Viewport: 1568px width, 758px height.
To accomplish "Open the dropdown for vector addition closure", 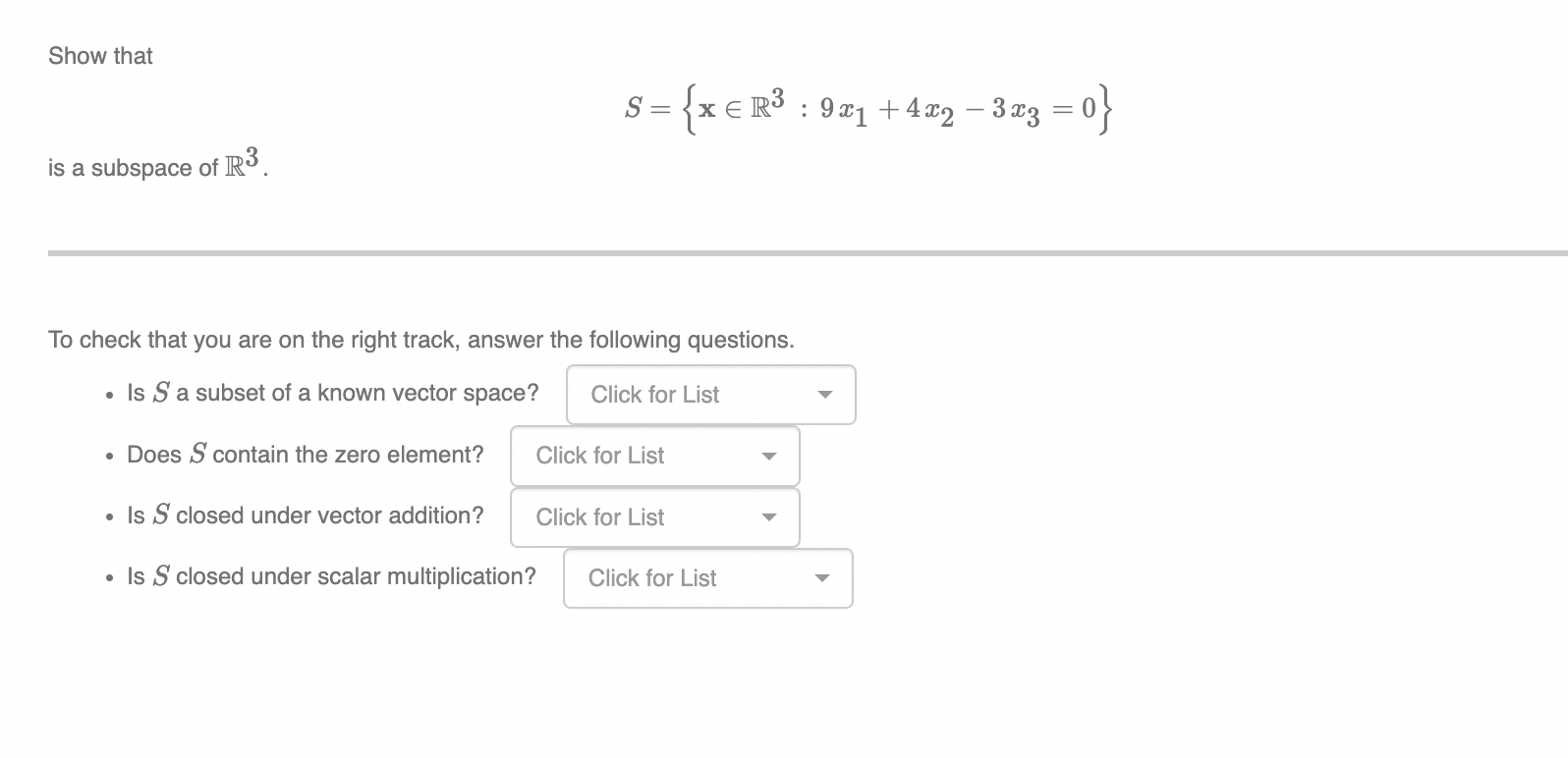I will coord(653,517).
